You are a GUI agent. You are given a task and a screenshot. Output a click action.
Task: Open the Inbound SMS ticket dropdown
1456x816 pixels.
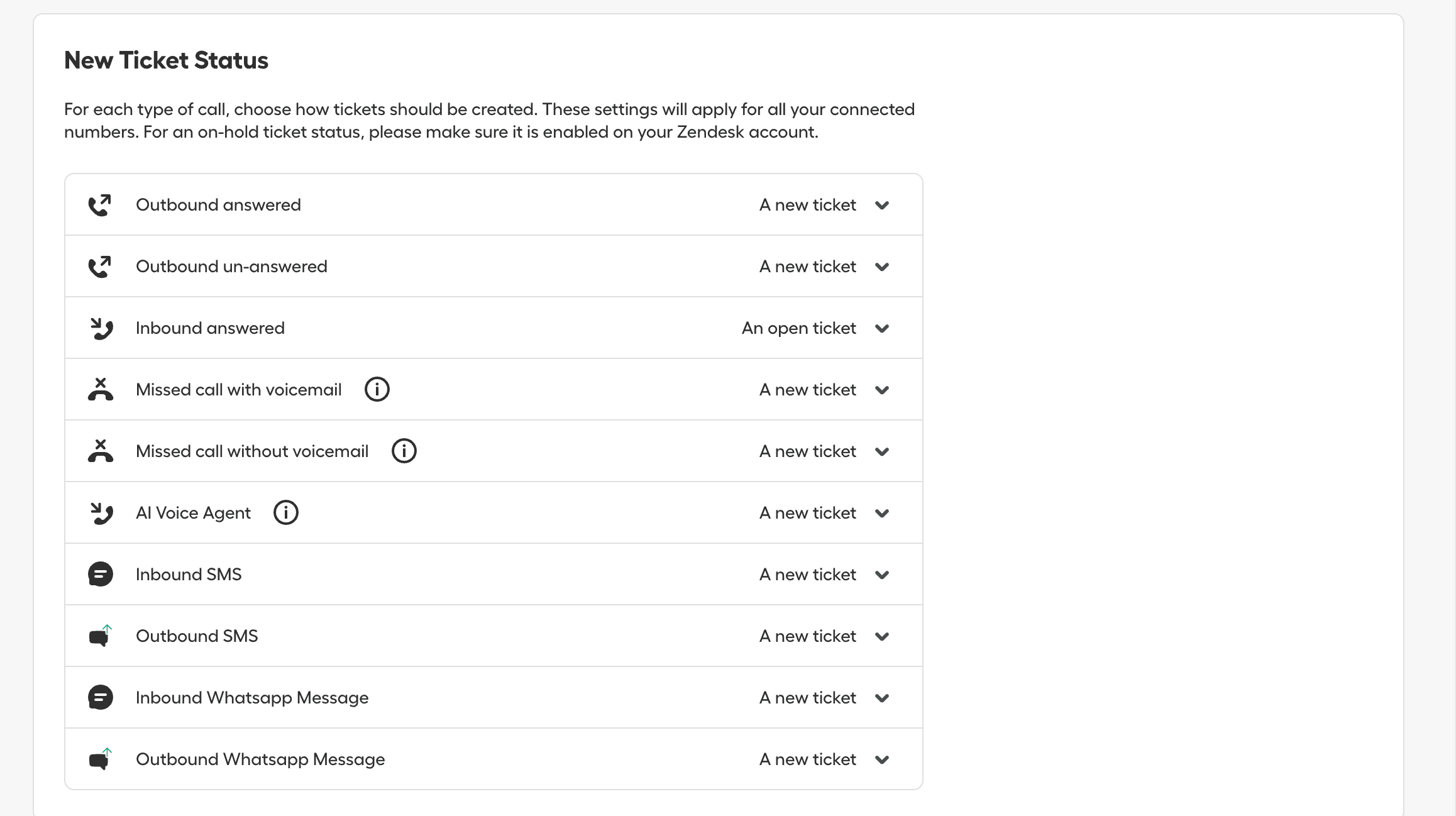pos(882,574)
